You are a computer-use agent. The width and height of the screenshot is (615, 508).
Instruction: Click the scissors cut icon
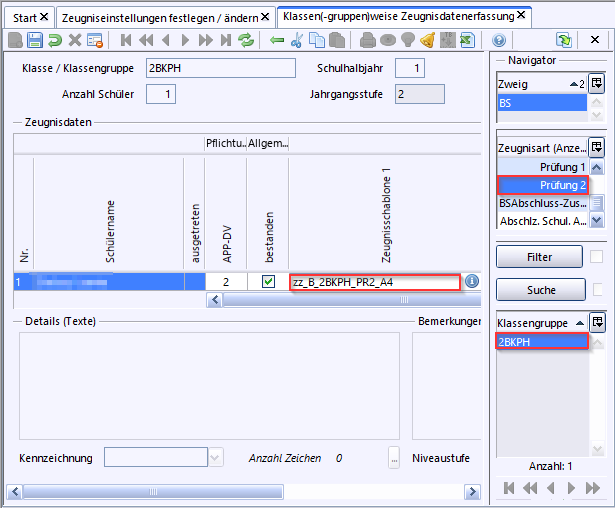point(296,40)
